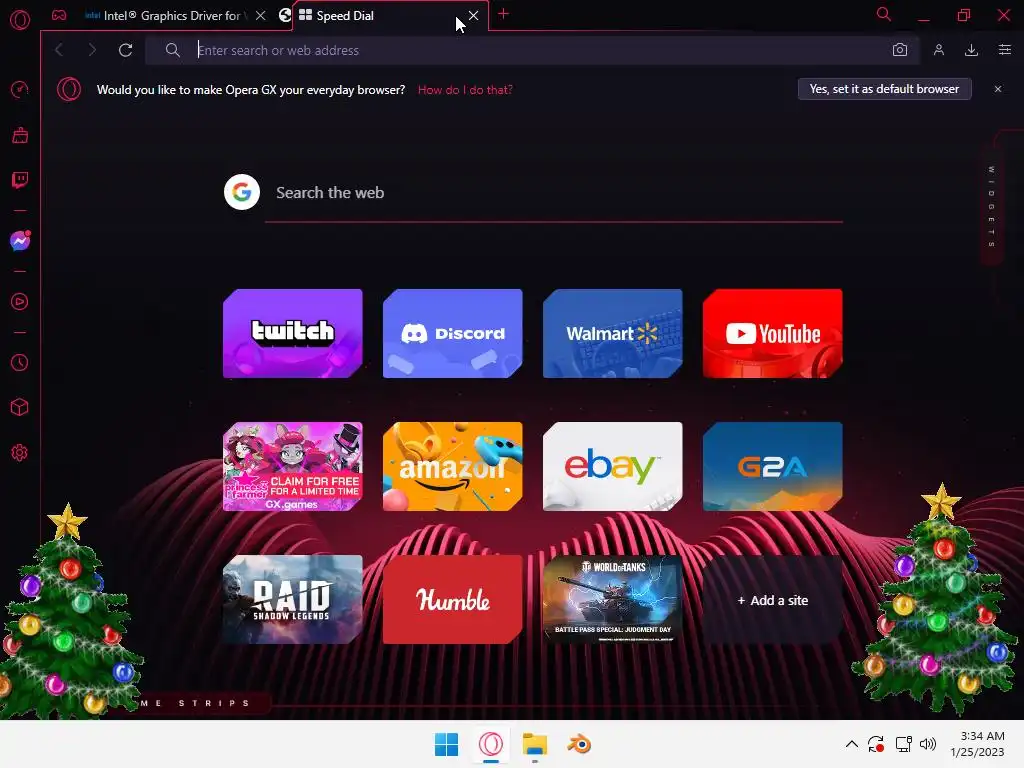Viewport: 1024px width, 768px height.
Task: Open the Amazon speed dial tile
Action: (x=453, y=466)
